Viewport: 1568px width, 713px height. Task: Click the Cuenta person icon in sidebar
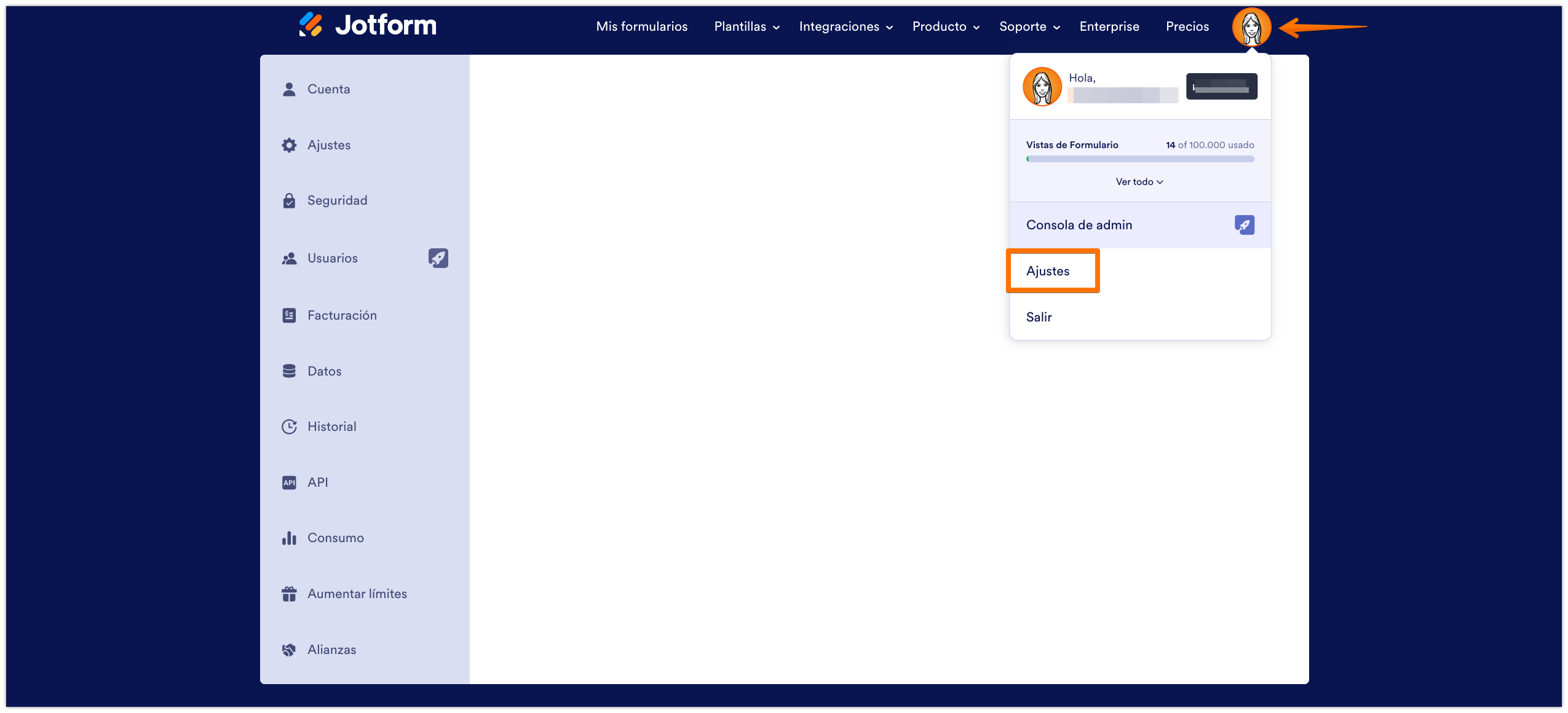[289, 89]
